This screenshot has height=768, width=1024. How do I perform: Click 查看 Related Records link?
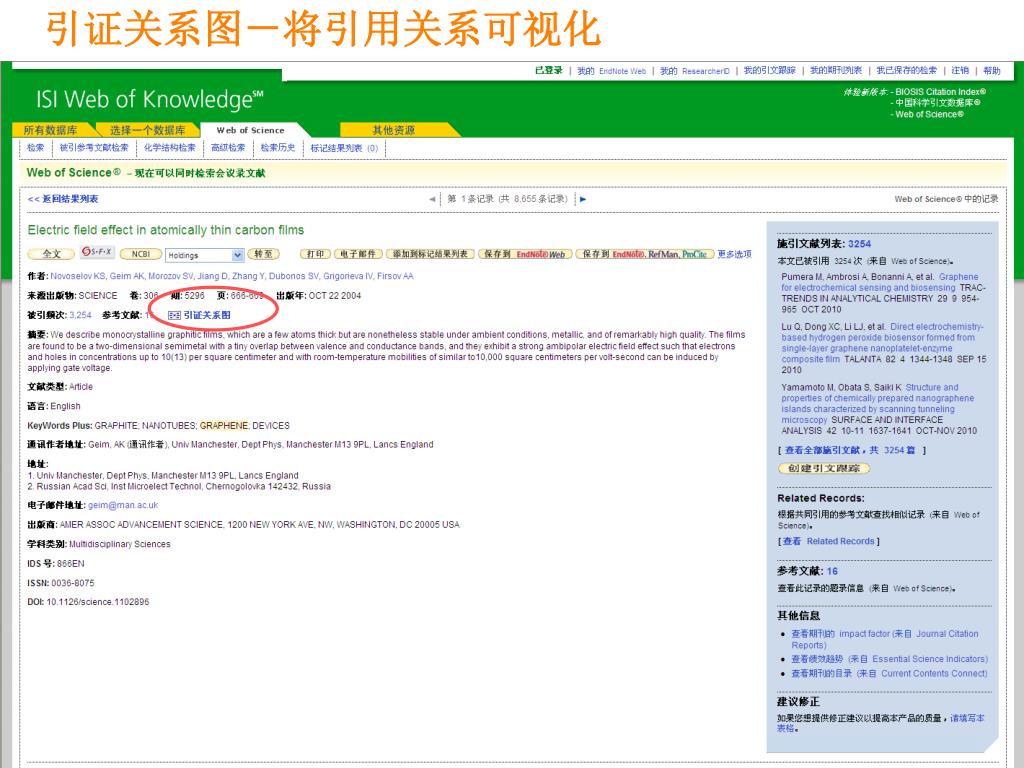point(829,541)
